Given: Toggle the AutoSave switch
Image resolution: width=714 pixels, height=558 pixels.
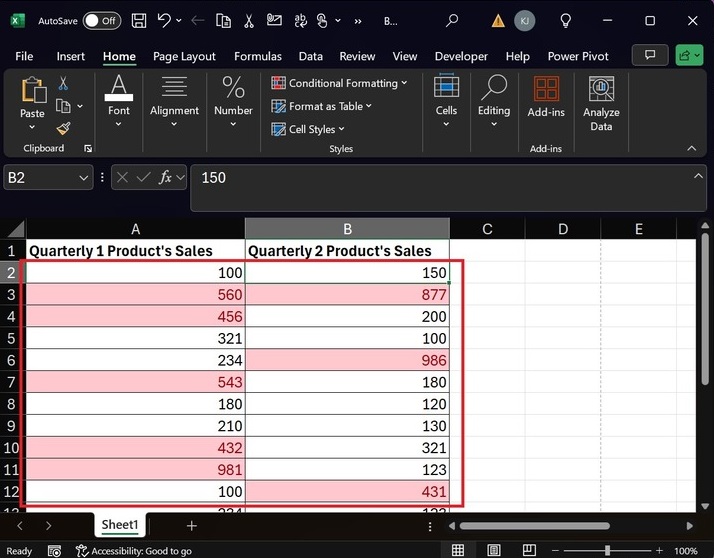Looking at the screenshot, I should pos(101,20).
